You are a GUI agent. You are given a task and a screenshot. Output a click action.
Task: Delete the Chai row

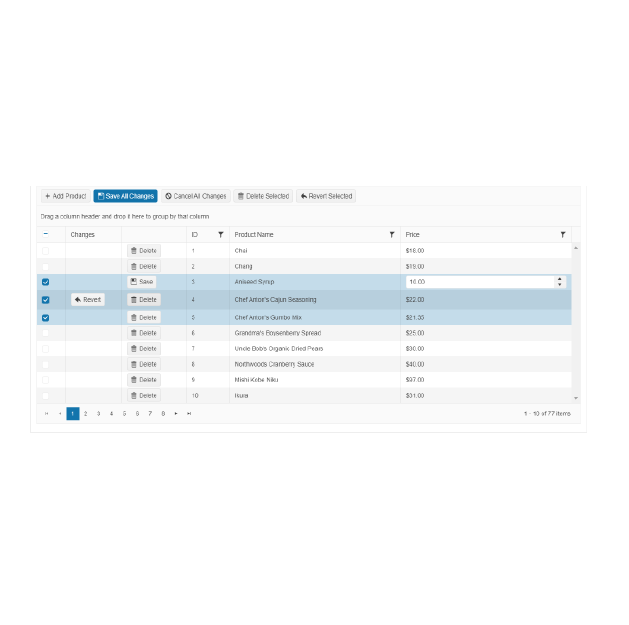click(x=144, y=251)
